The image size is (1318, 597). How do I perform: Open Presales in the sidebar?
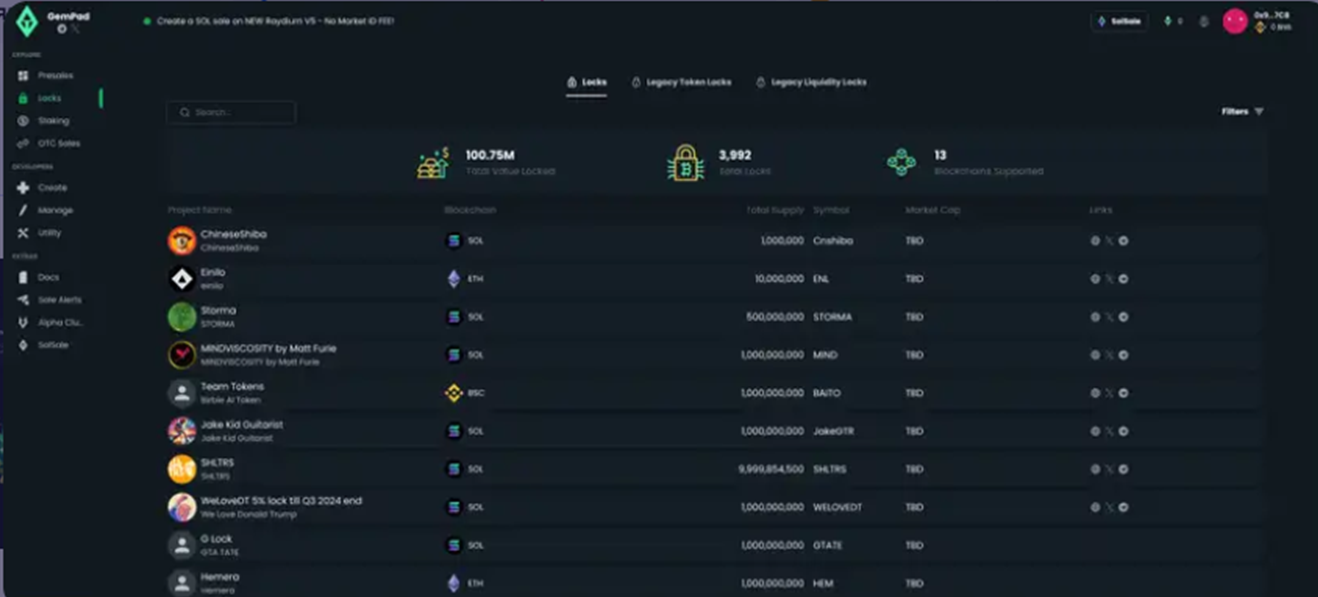pyautogui.click(x=55, y=76)
